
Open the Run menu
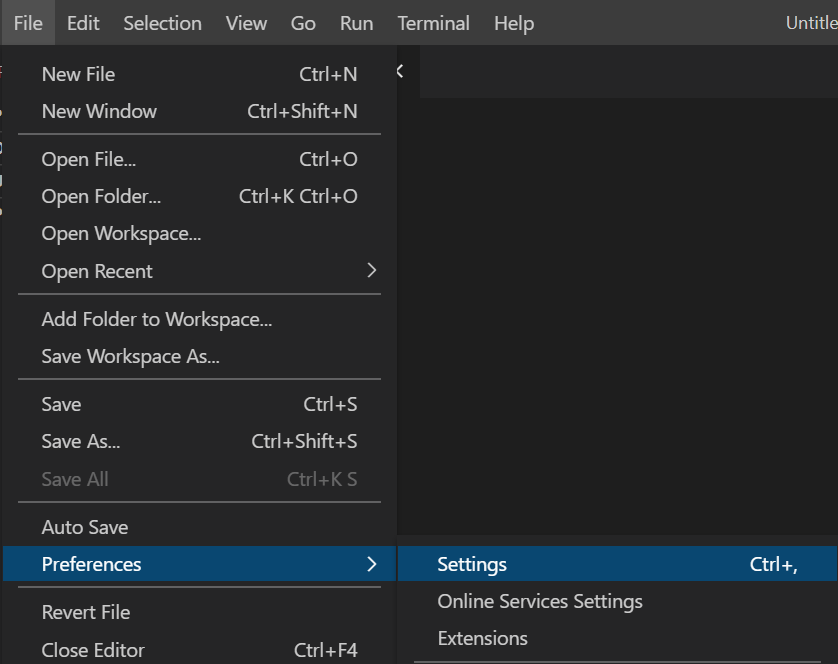point(356,23)
